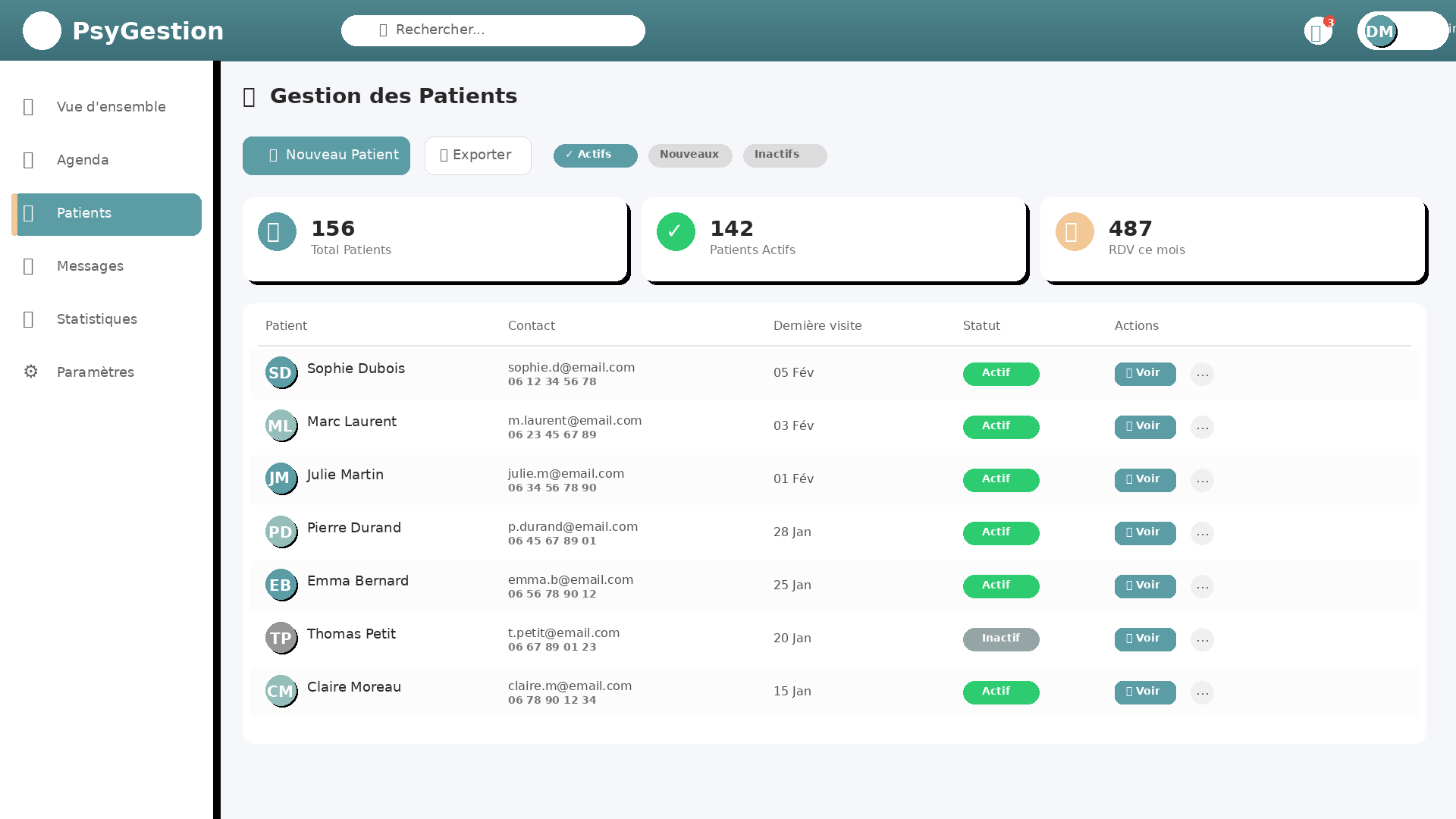Click the Agenda sidebar icon
Screen dimensions: 1456x819
28,160
